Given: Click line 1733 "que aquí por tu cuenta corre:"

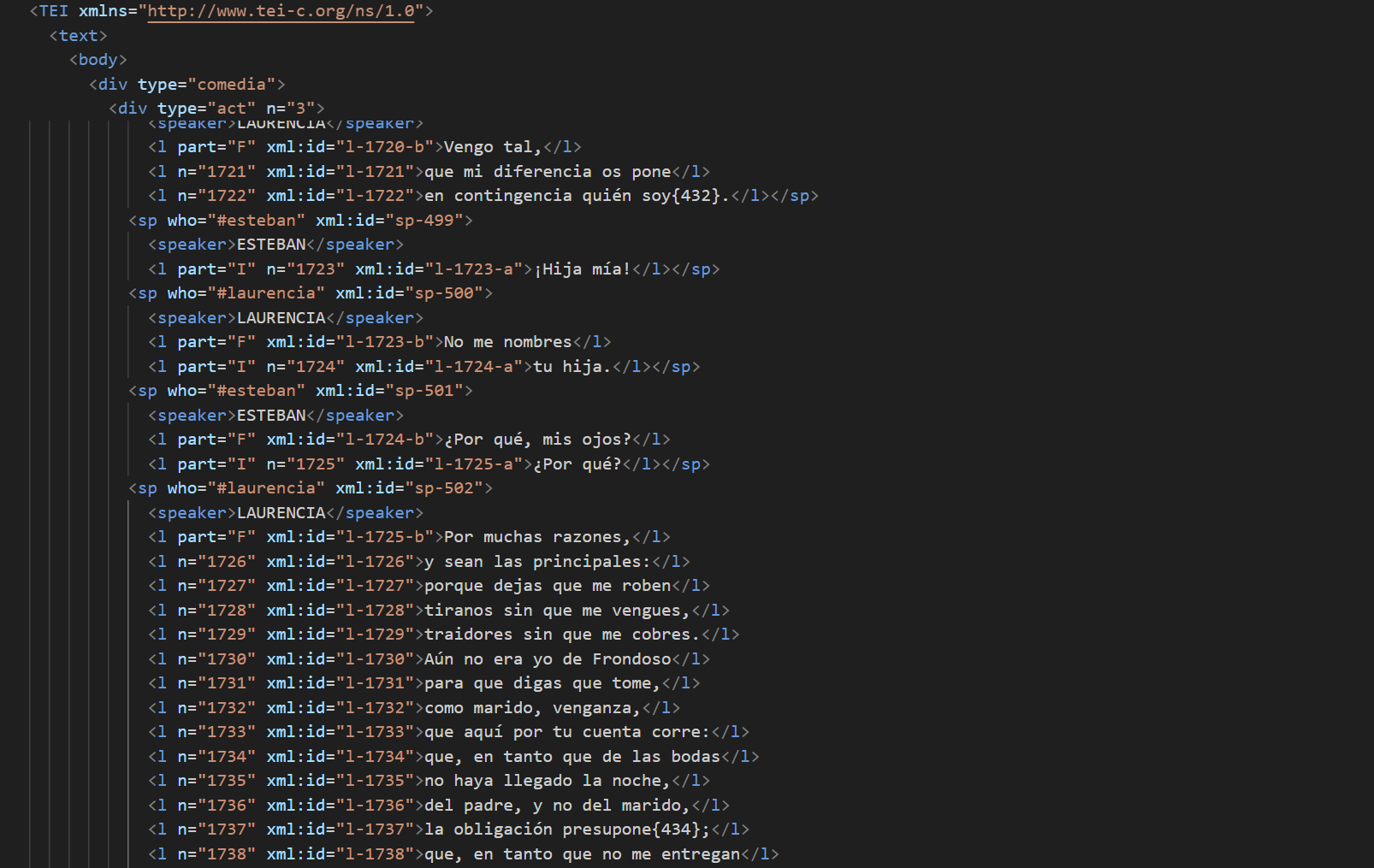Looking at the screenshot, I should click(448, 732).
